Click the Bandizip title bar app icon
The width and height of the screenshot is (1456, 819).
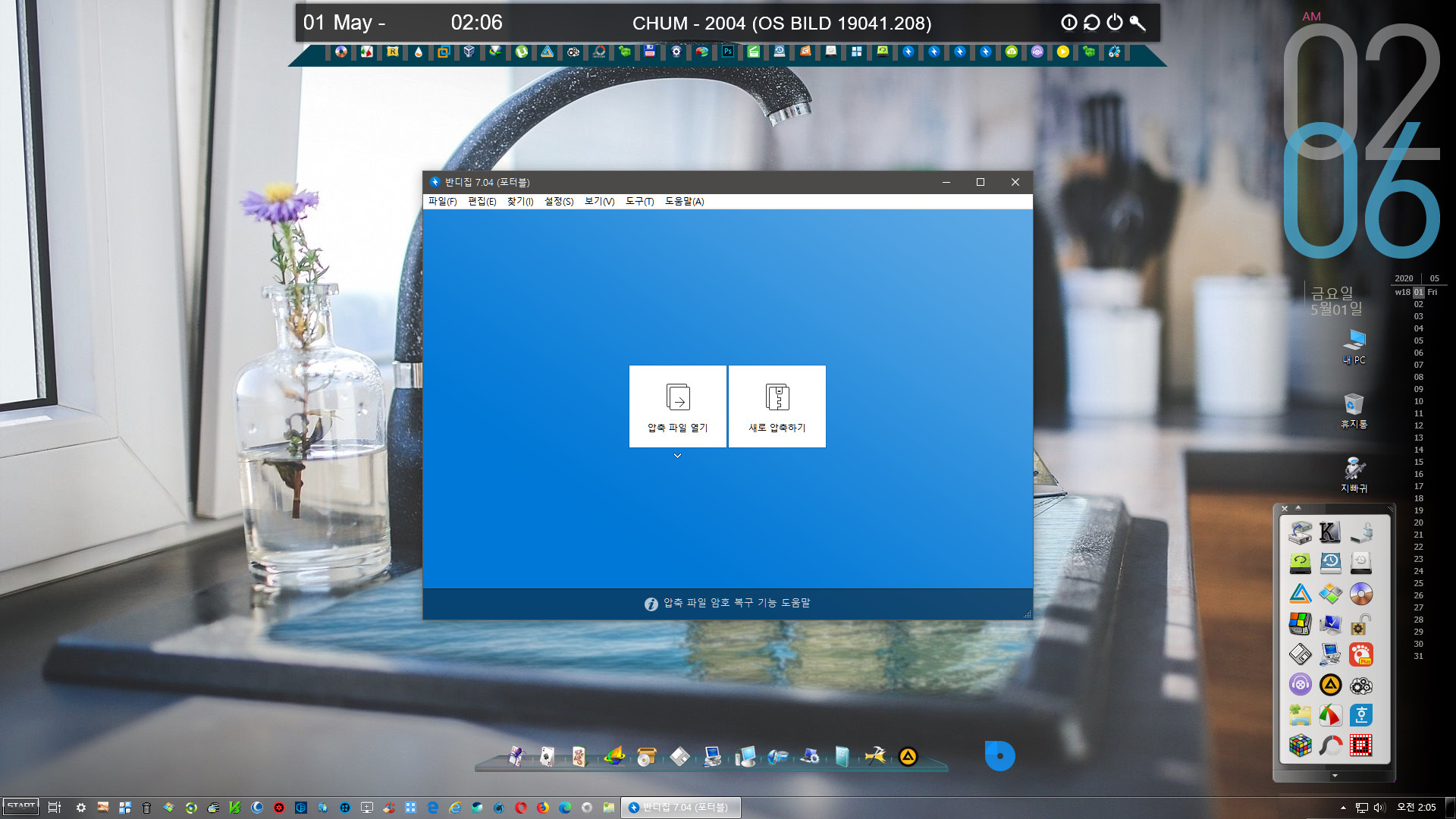(435, 182)
